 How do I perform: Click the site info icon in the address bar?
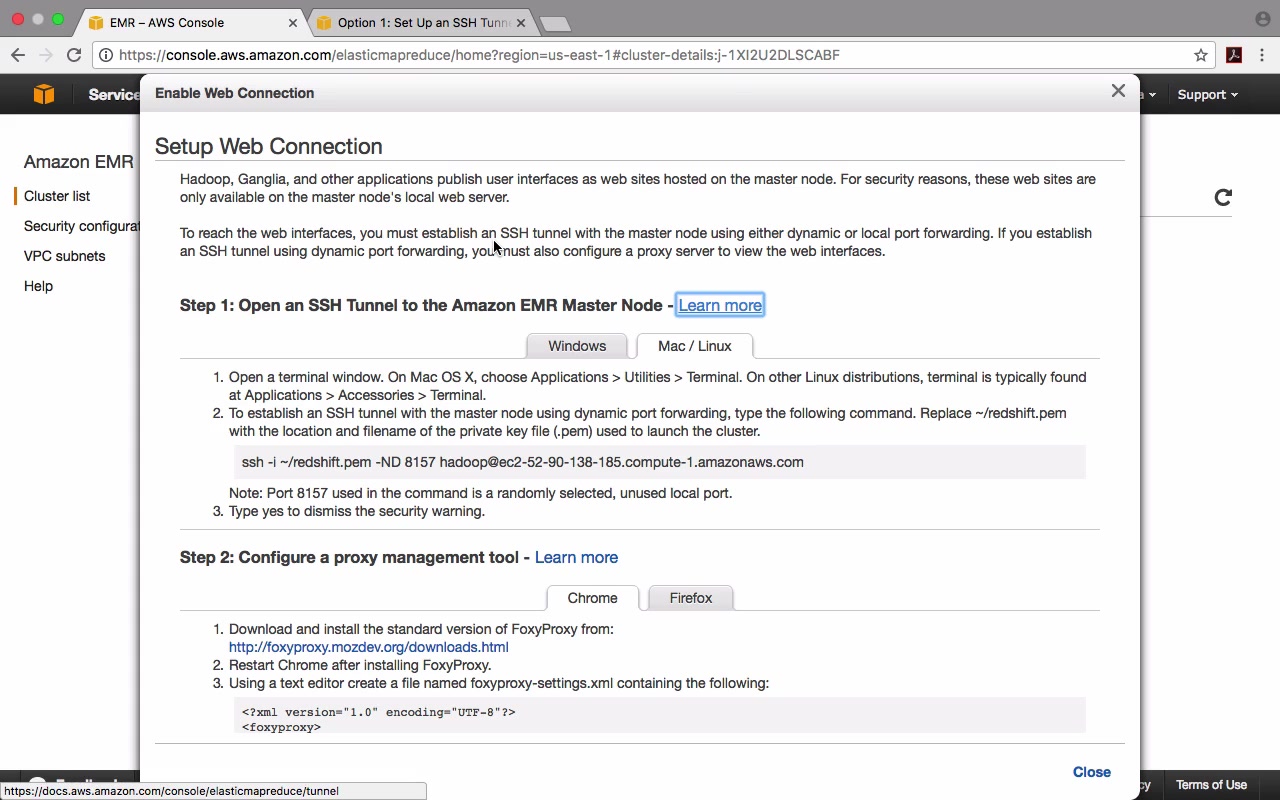click(106, 55)
